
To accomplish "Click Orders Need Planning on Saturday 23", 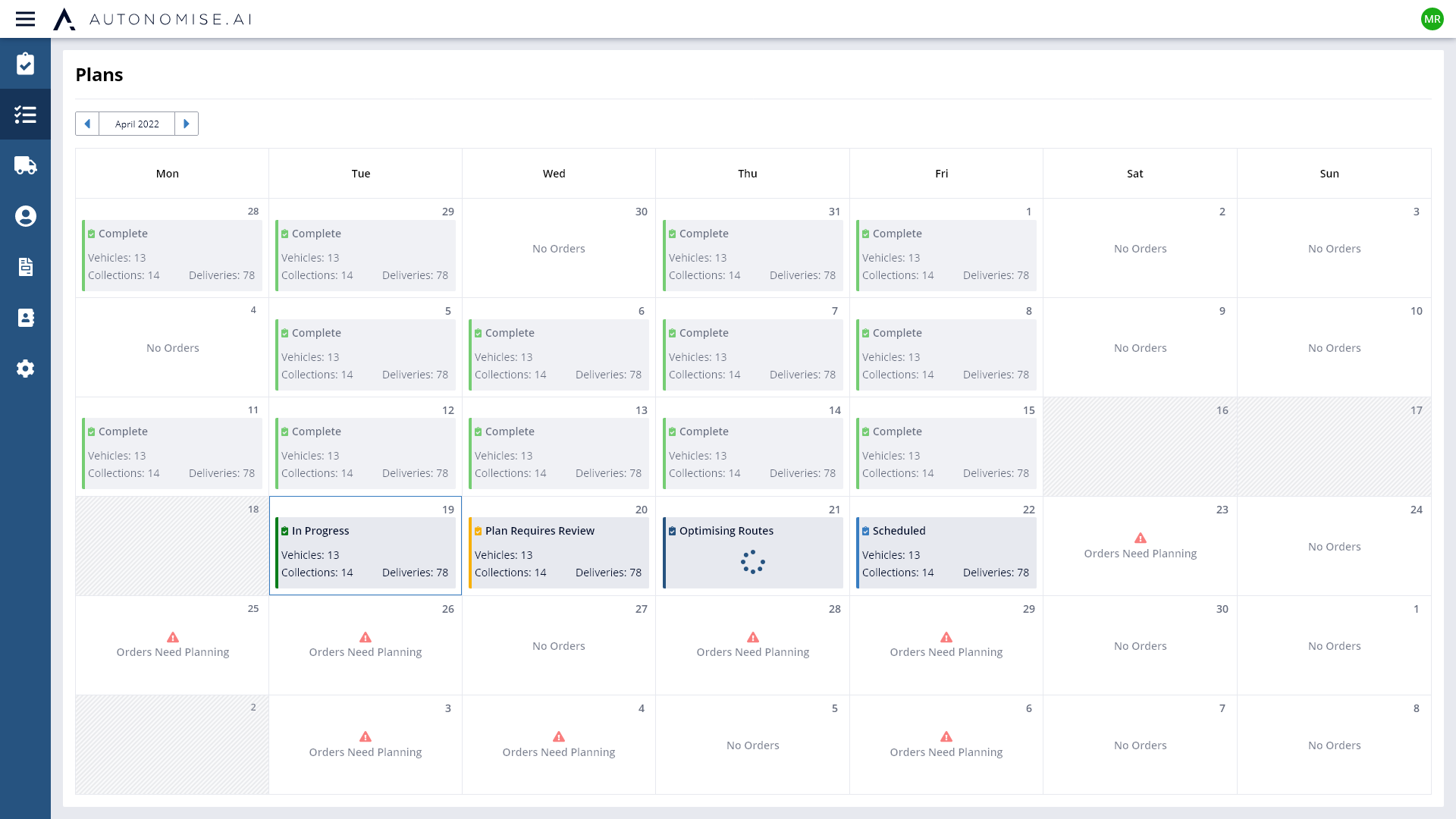I will (1140, 554).
